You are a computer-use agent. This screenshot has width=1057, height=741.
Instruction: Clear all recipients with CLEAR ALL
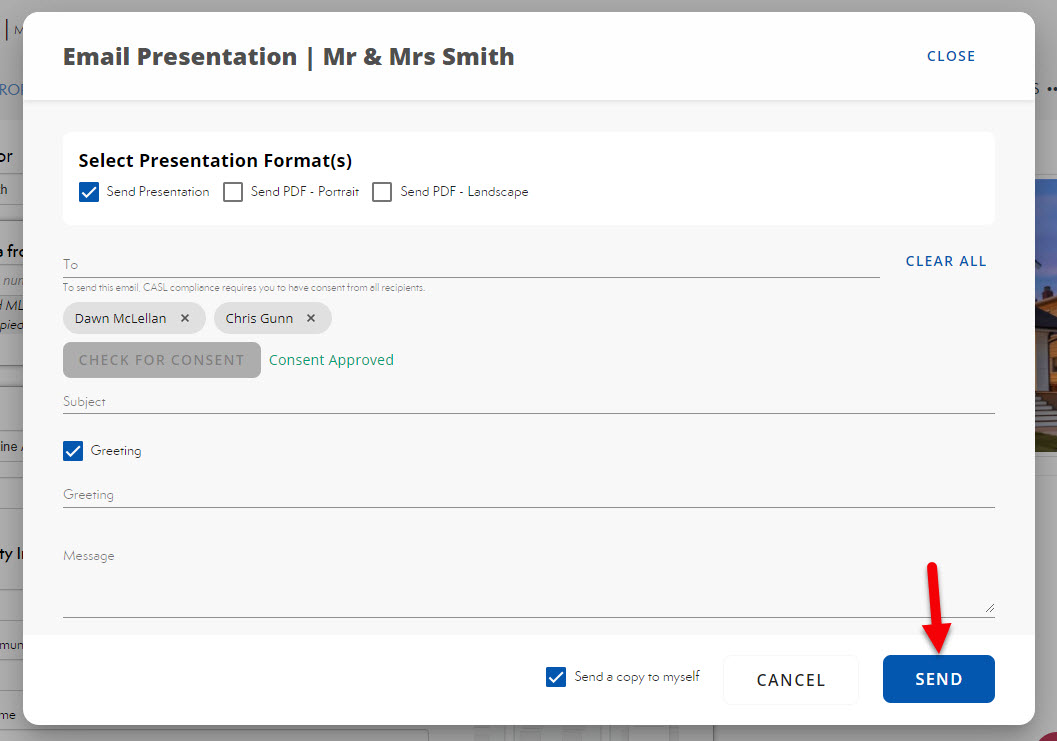click(945, 261)
